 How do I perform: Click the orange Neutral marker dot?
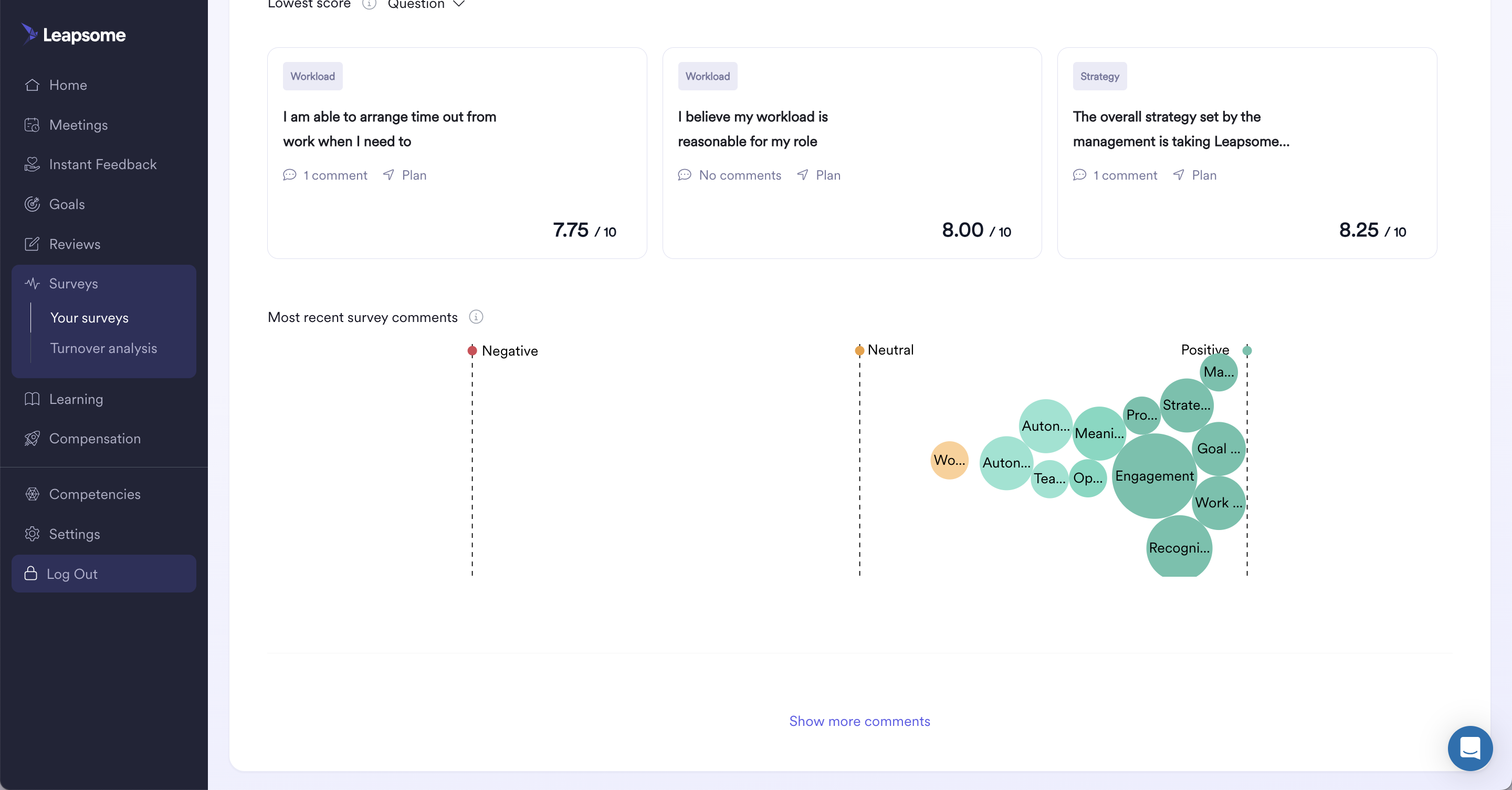pos(859,351)
